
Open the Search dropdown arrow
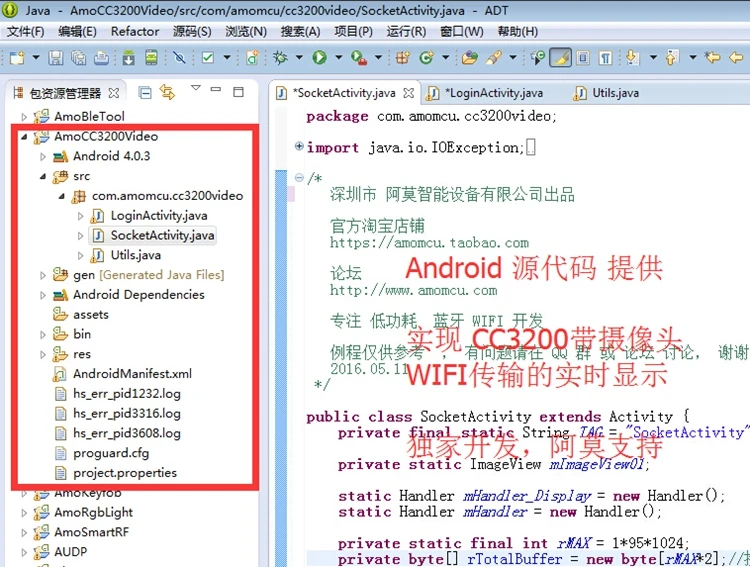click(x=513, y=58)
